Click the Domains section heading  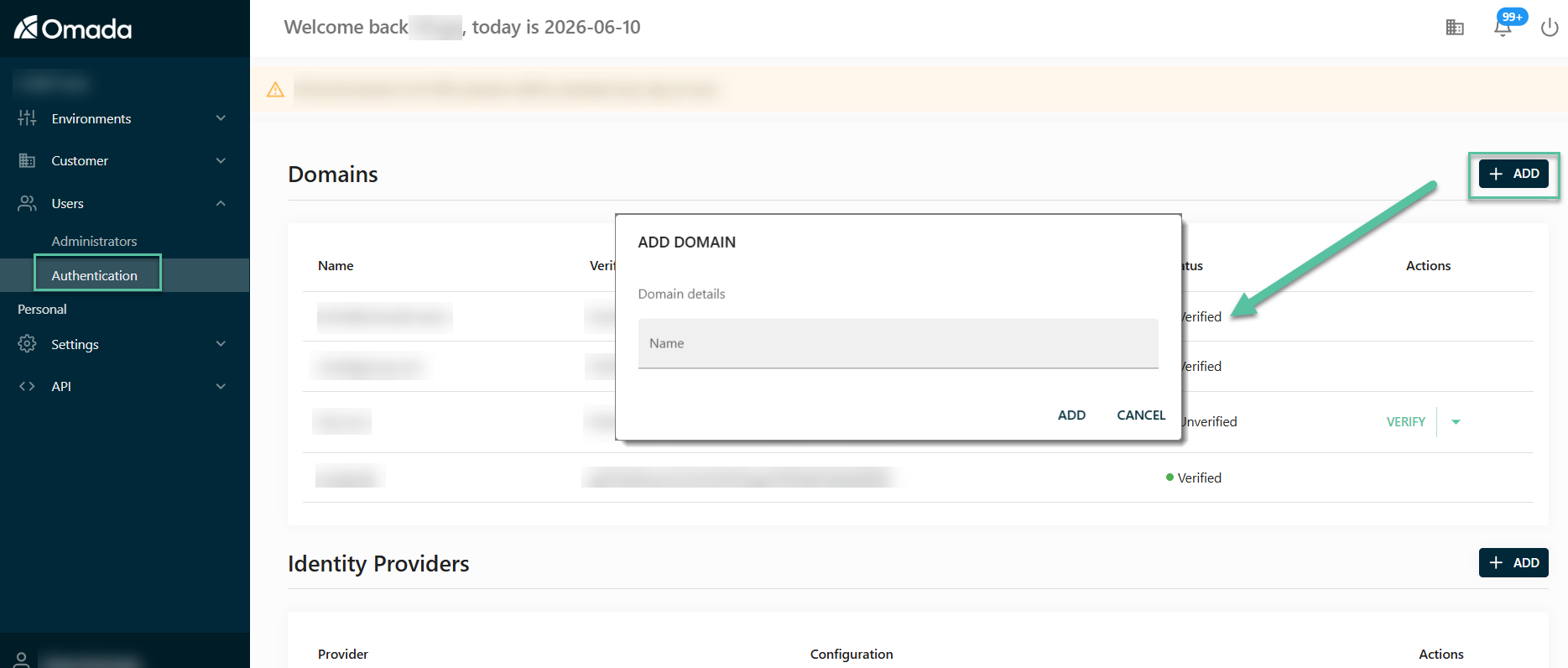tap(333, 174)
